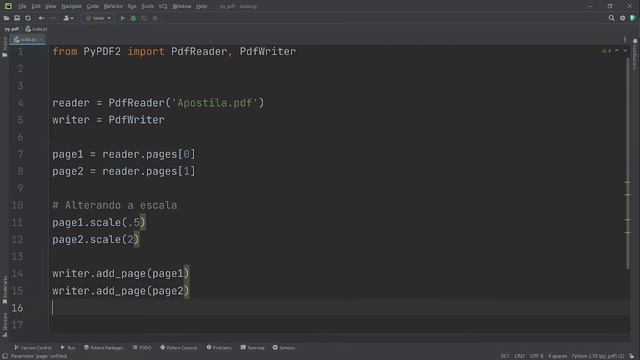Click 'PdfWriter' on line 5
Screen dimensions: 640x360
pos(136,120)
